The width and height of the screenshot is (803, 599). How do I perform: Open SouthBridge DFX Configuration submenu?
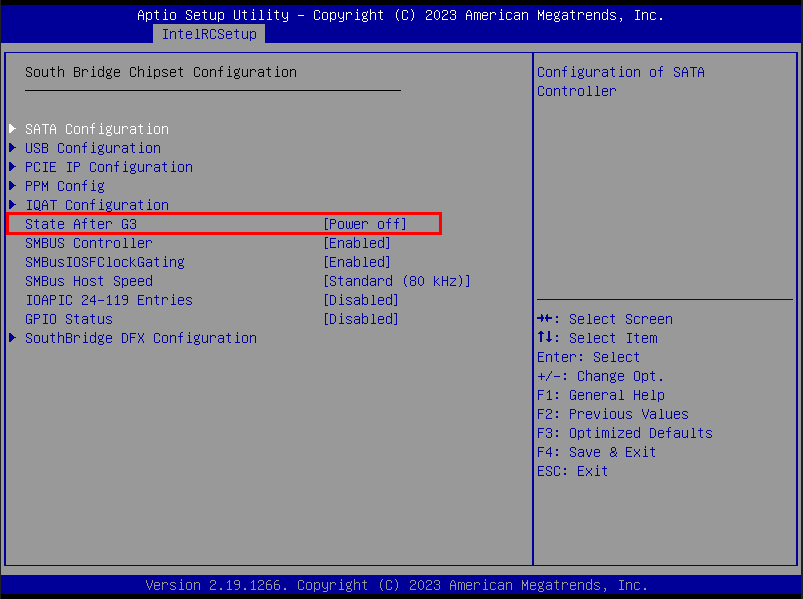(141, 338)
